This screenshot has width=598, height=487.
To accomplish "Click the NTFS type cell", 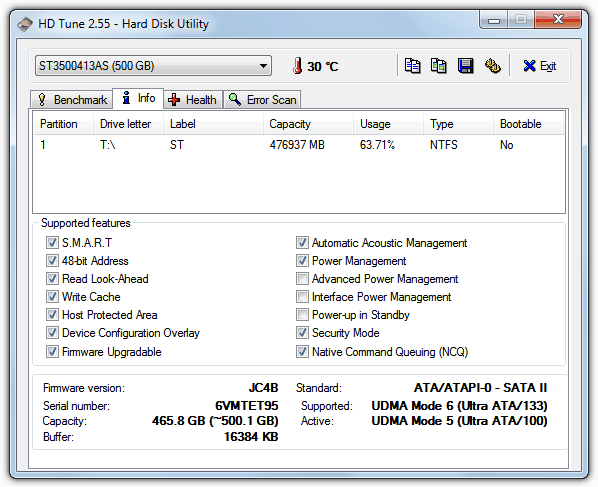I will 444,145.
